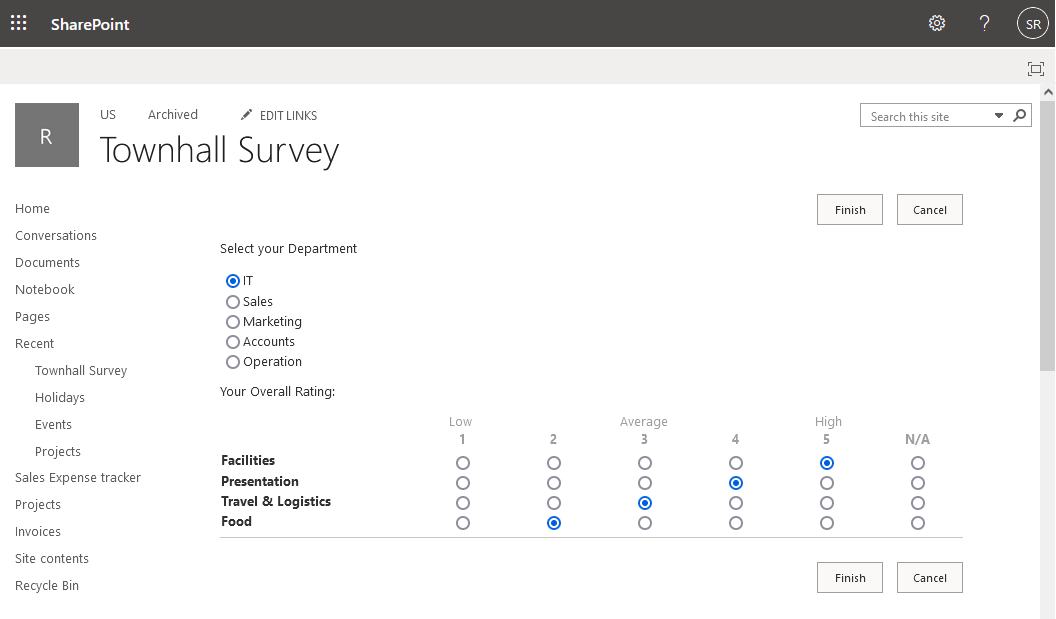Click the Edit Links pencil icon

click(244, 115)
